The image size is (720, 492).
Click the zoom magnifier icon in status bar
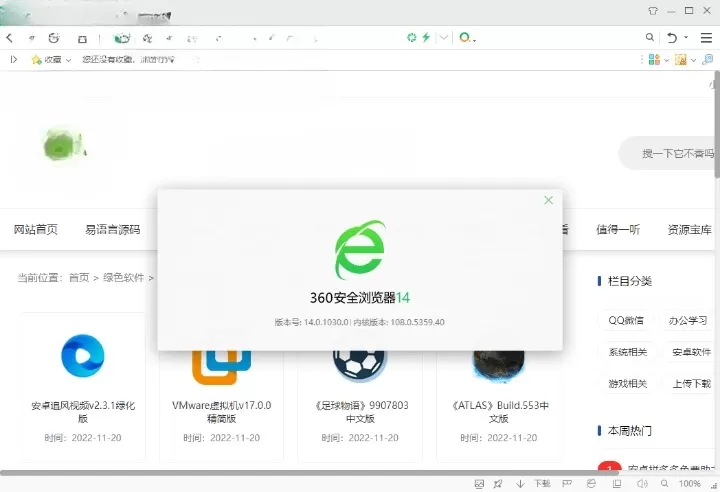pos(664,484)
